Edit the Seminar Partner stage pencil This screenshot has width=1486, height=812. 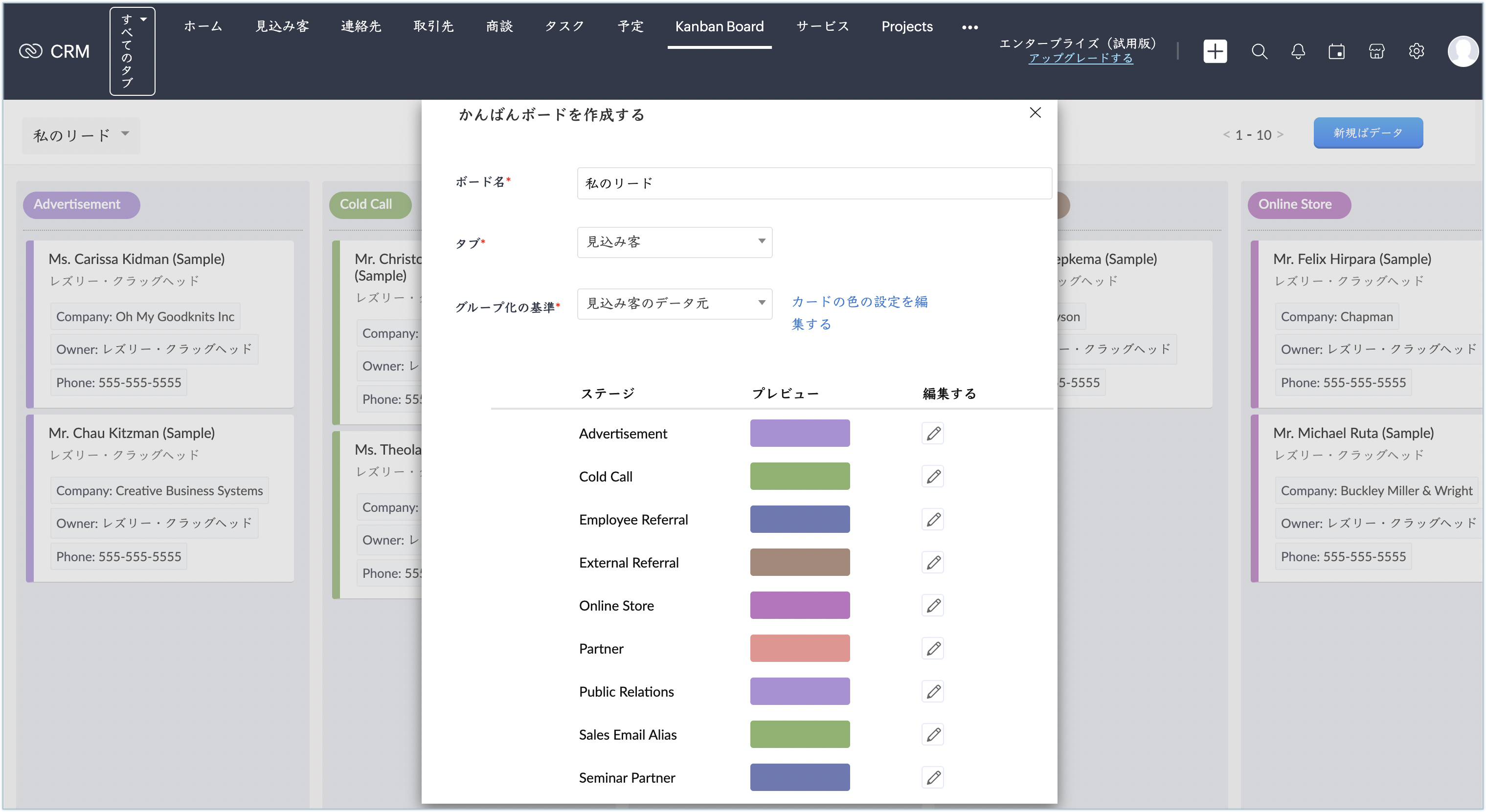coord(933,777)
